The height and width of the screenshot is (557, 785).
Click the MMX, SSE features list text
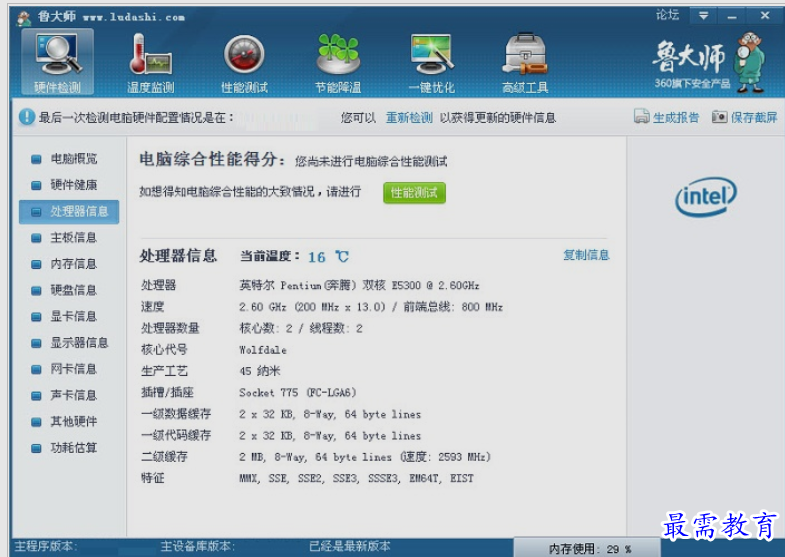(x=356, y=478)
